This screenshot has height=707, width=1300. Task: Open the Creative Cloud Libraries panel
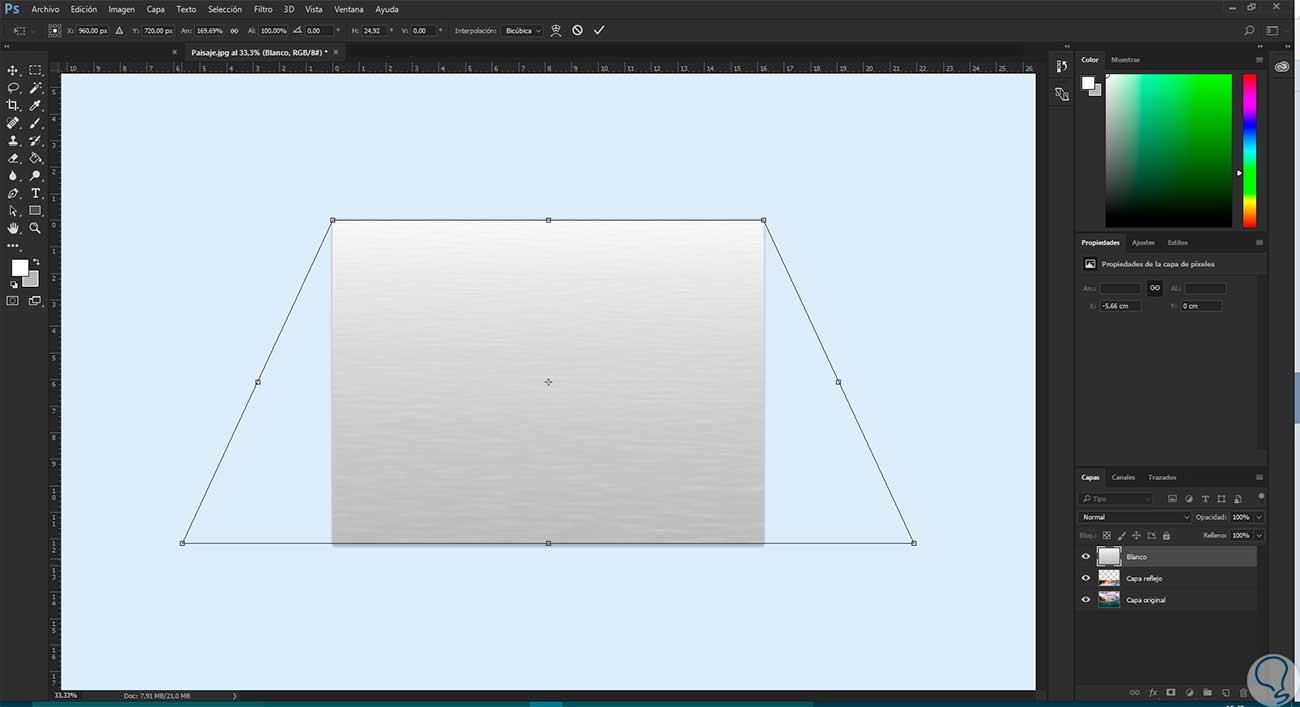coord(1282,66)
